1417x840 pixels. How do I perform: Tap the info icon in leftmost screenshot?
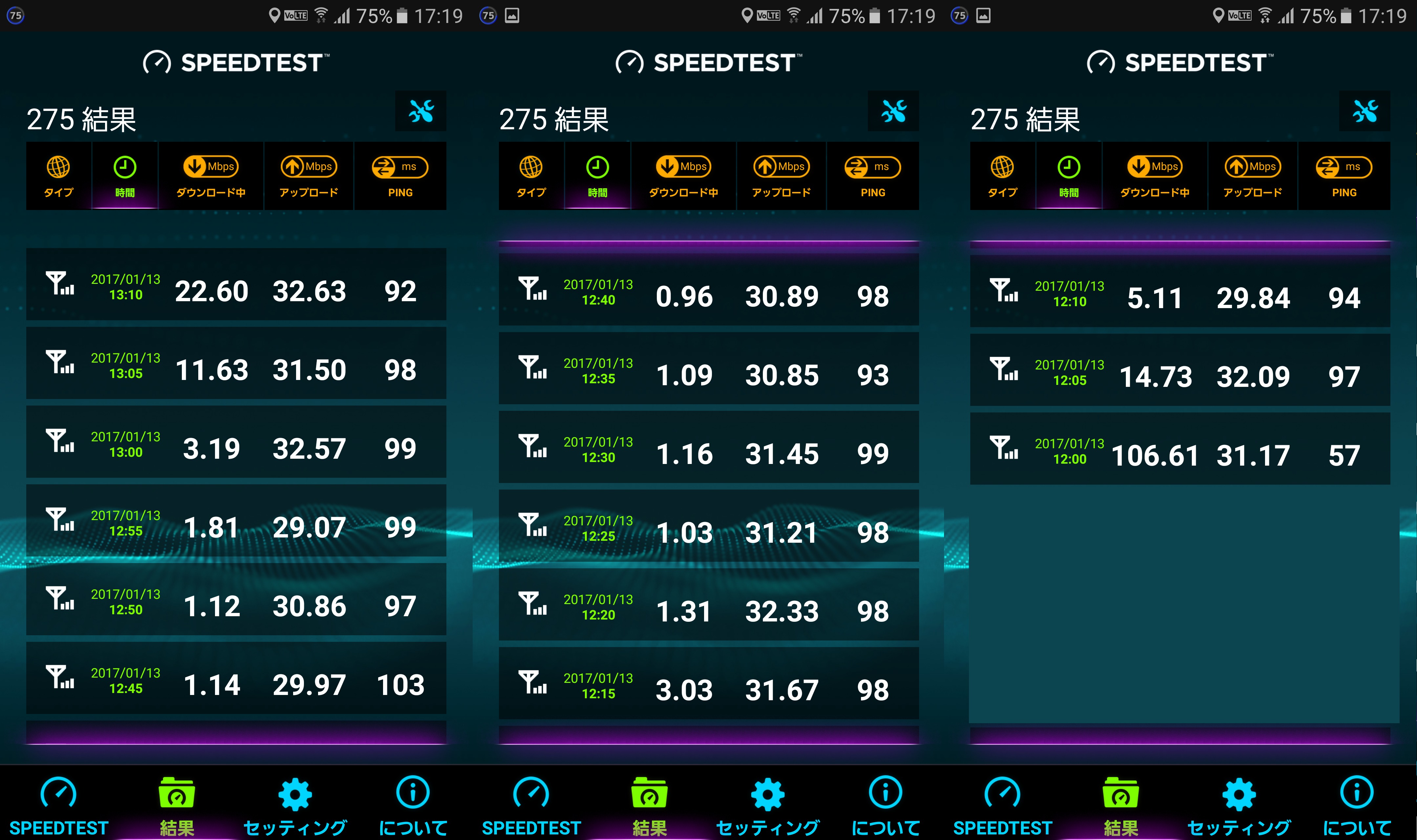pos(413,792)
